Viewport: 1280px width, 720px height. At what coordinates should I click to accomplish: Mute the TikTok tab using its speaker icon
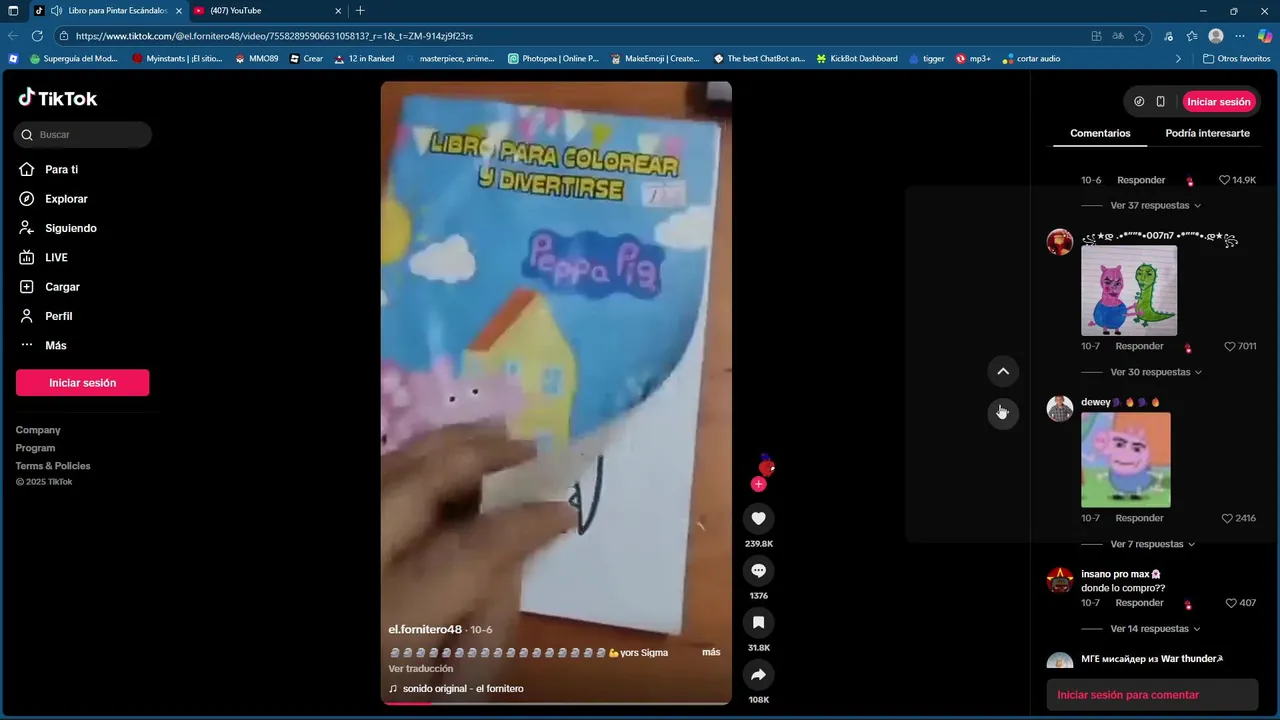[x=56, y=10]
